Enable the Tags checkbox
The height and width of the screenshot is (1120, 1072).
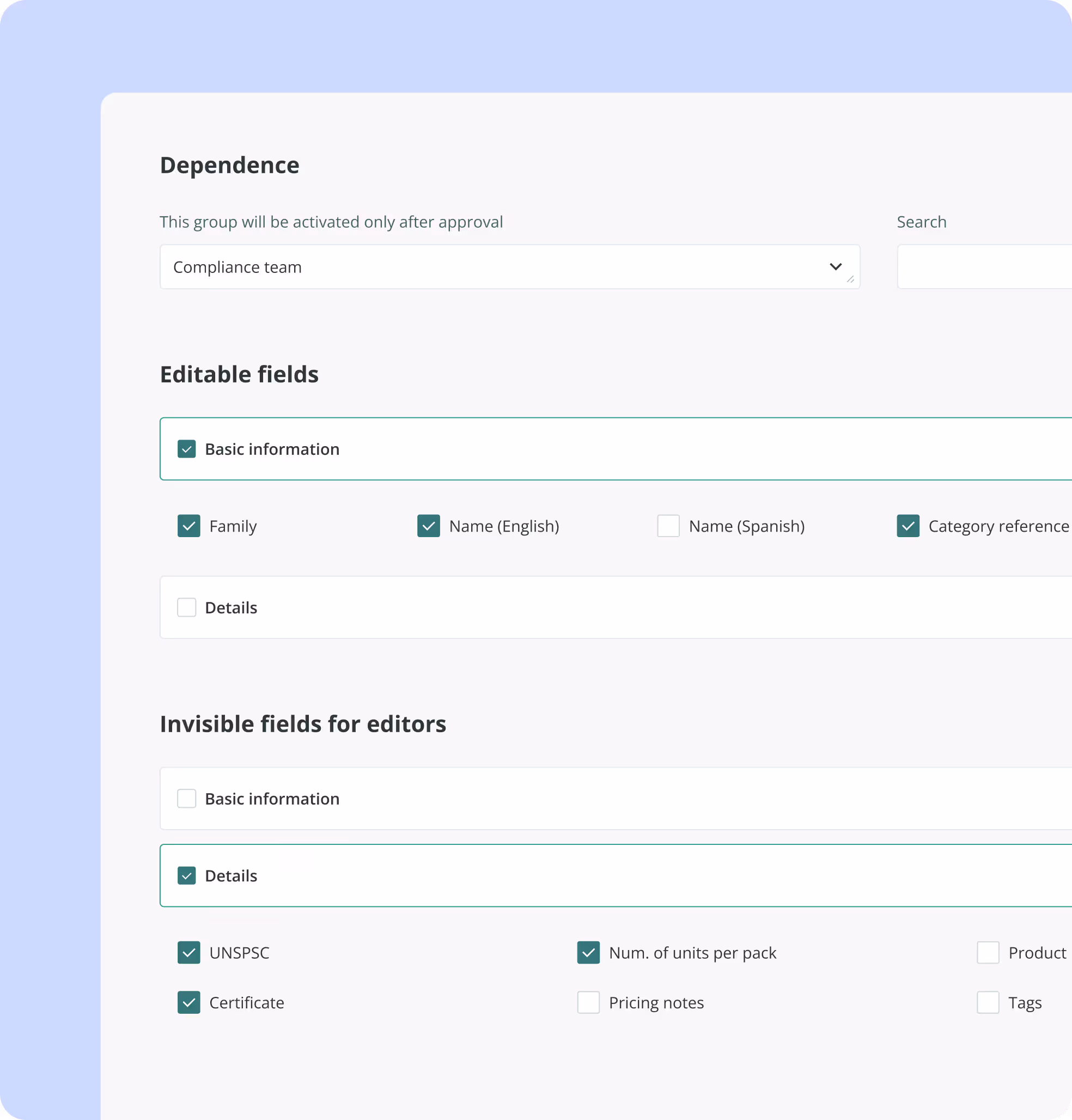[988, 1002]
